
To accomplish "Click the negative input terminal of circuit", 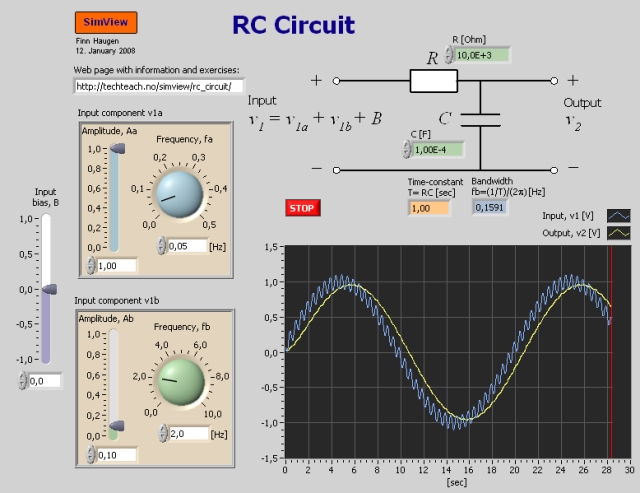I will (336, 170).
